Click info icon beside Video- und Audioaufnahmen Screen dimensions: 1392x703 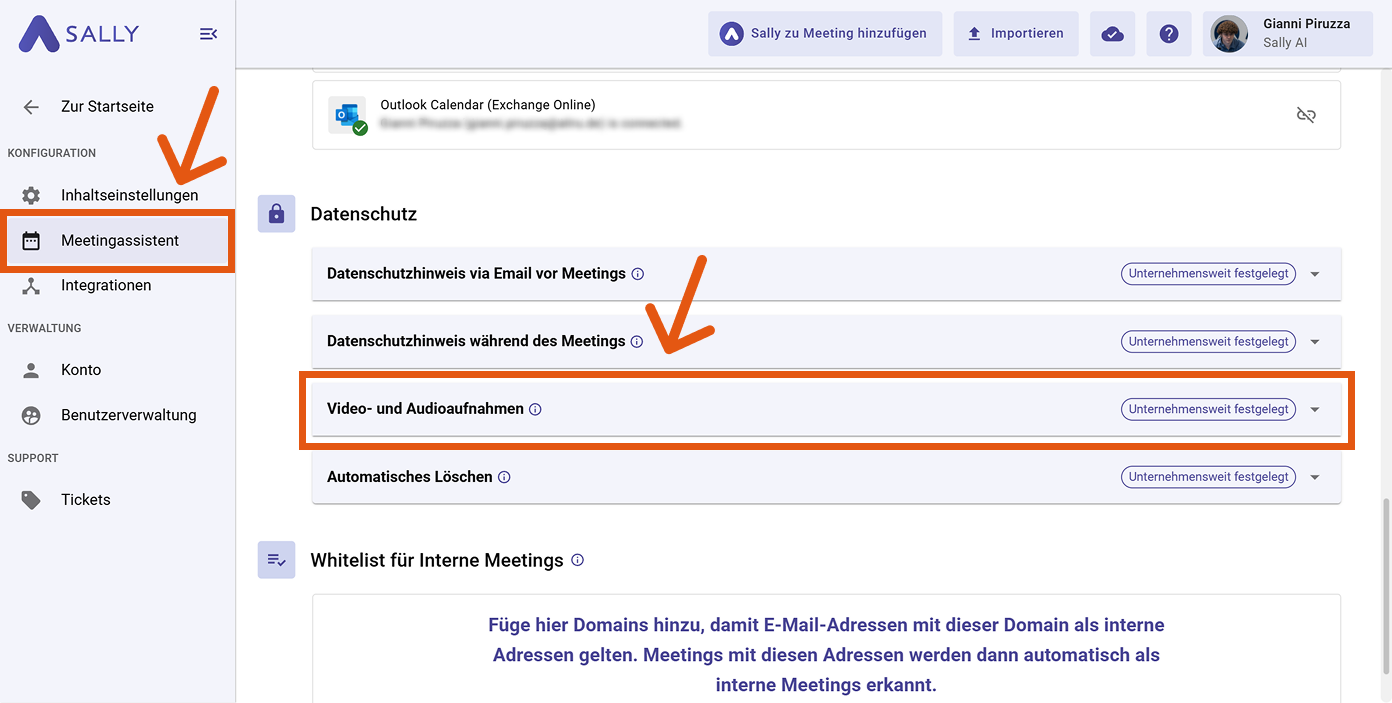tap(535, 409)
